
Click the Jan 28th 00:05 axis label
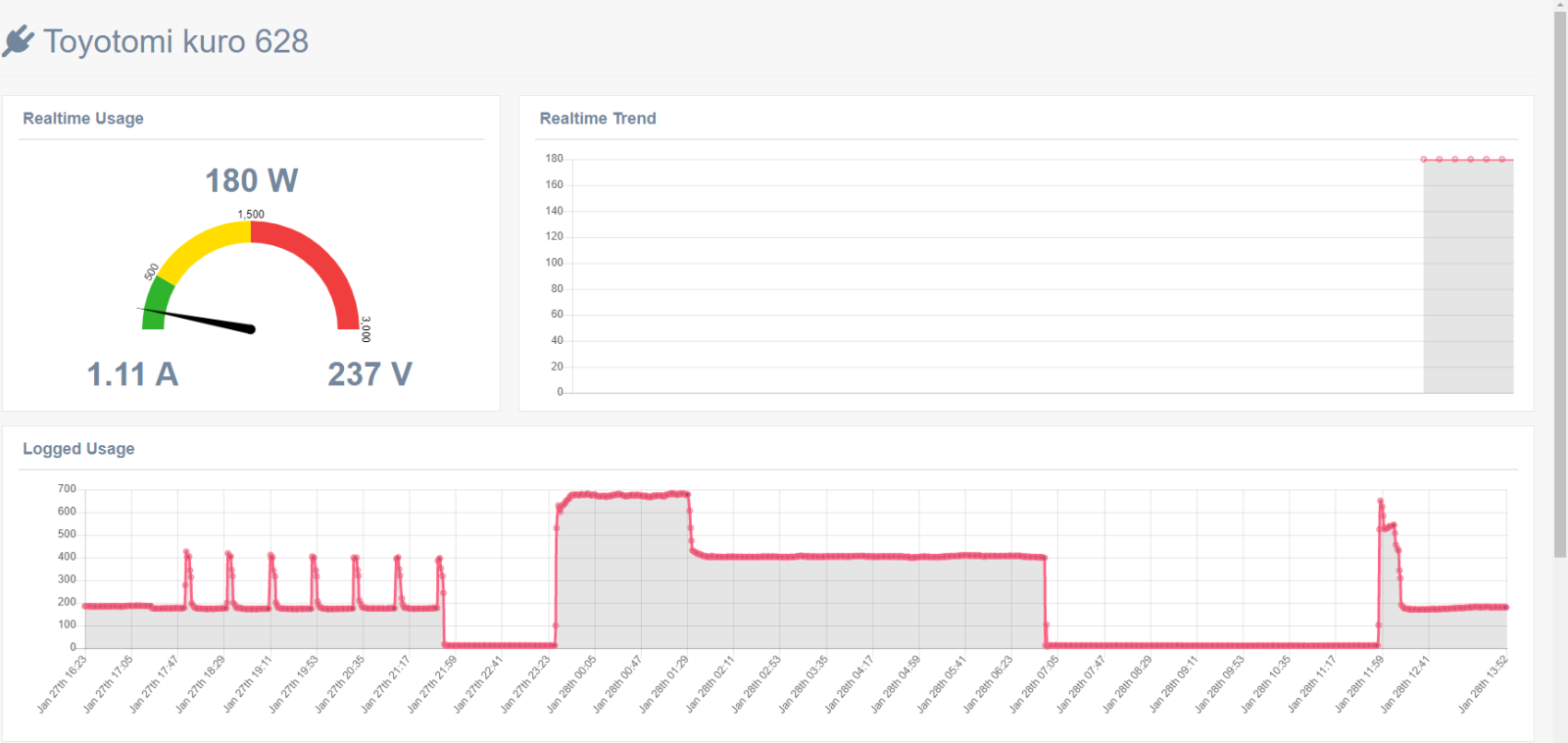571,683
